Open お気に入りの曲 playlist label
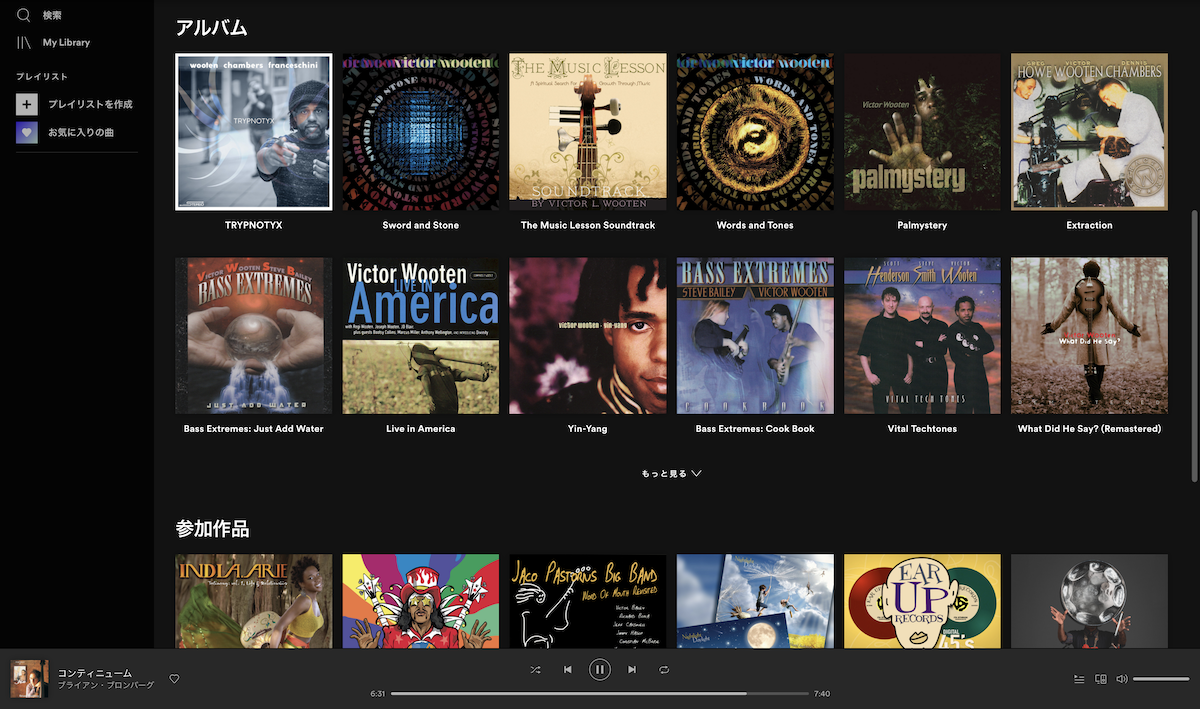This screenshot has width=1200, height=709. click(x=81, y=132)
